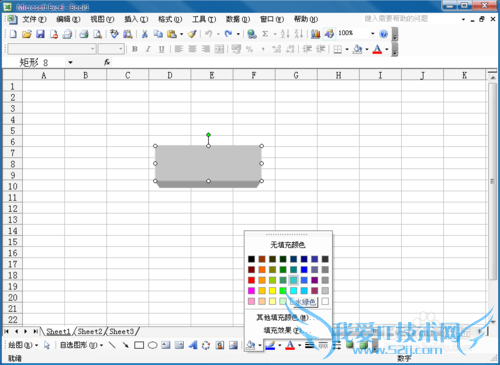Print the sheet via printer icon
Viewport: 500px width, 365px height.
[x=84, y=34]
